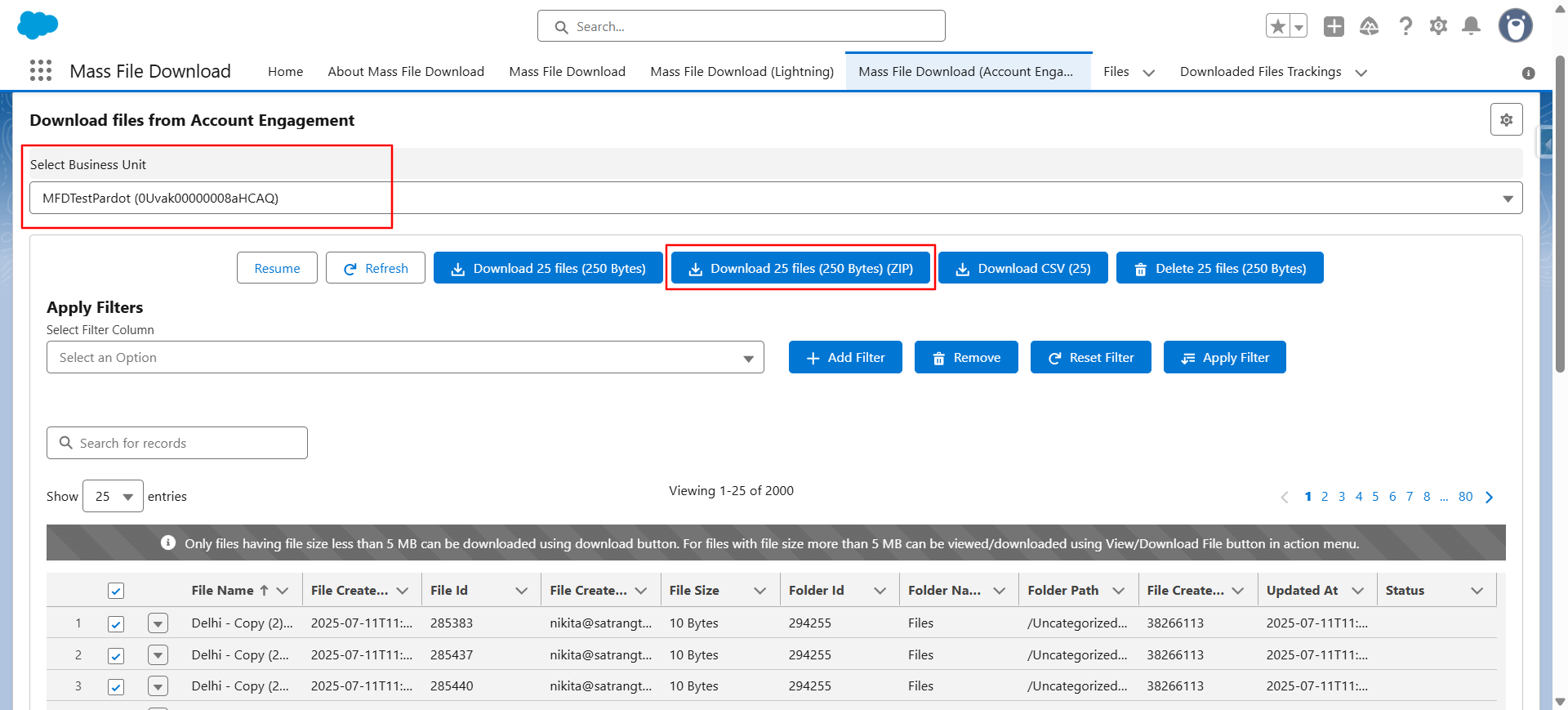The height and width of the screenshot is (710, 1568).
Task: Click the scroll down arrow of page scrollbar
Action: tap(1560, 702)
